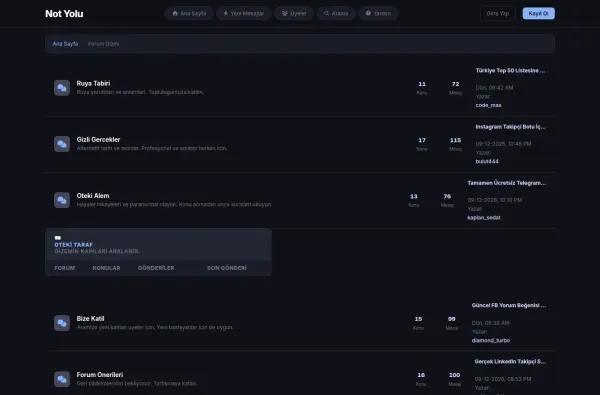Click the Dün, 06:42 AM timestamp
Viewport: 600px width, 395px height.
[494, 88]
